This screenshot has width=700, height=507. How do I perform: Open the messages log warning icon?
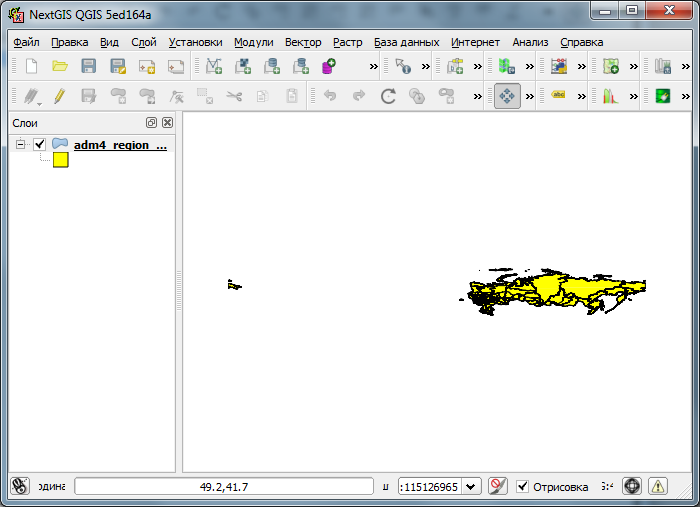coord(658,486)
